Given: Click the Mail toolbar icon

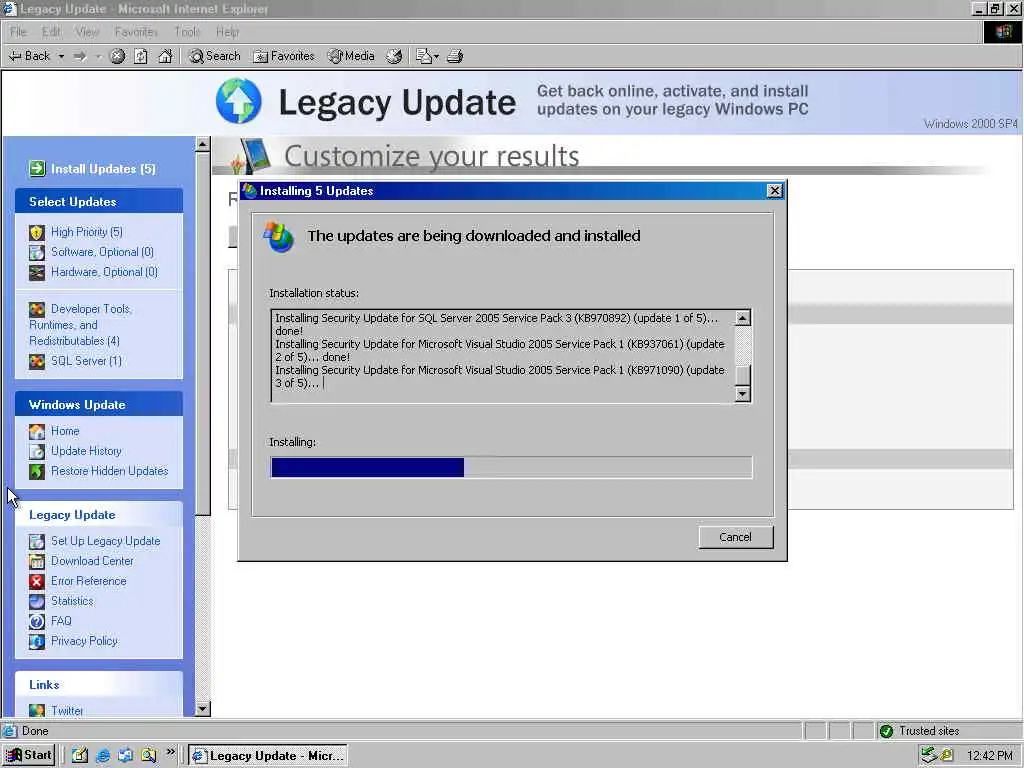Looking at the screenshot, I should (427, 57).
